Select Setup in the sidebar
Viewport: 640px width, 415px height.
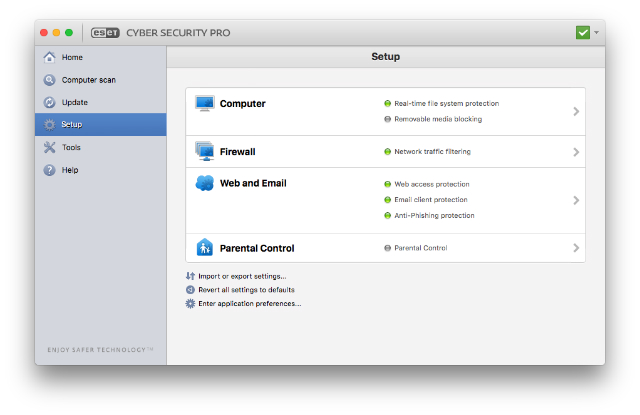[100, 125]
